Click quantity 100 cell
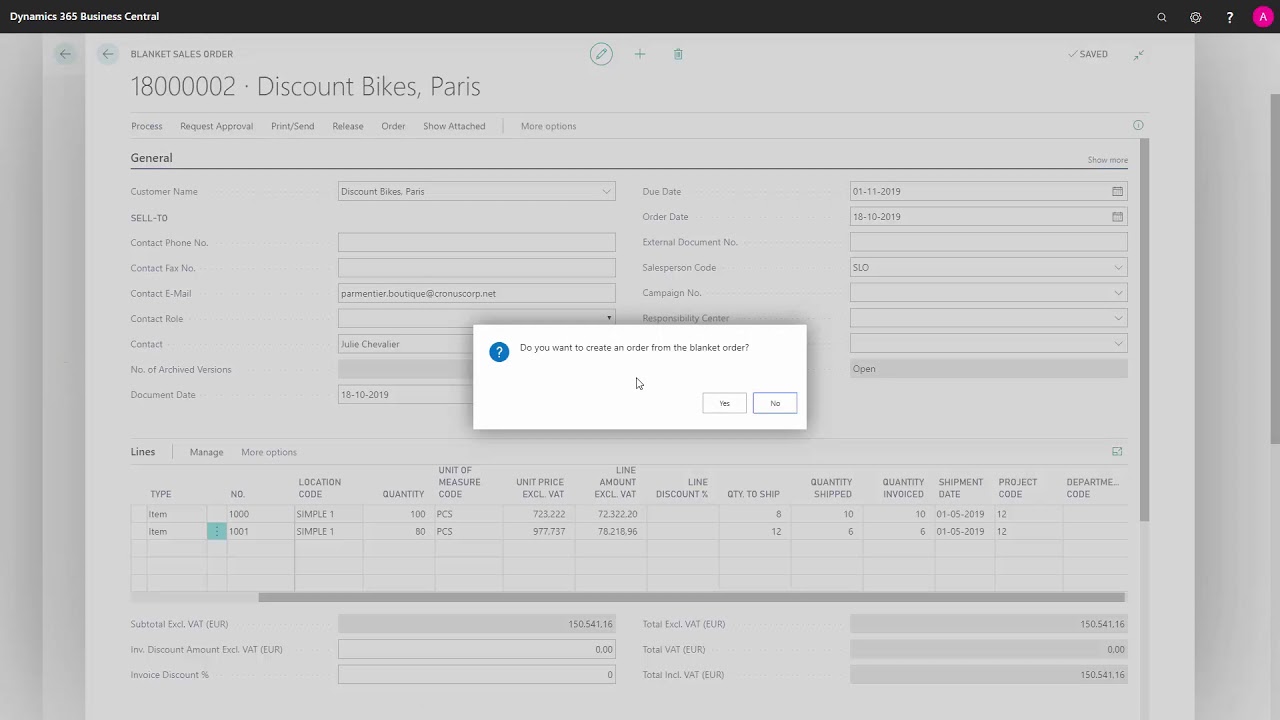Image resolution: width=1280 pixels, height=720 pixels. point(398,514)
